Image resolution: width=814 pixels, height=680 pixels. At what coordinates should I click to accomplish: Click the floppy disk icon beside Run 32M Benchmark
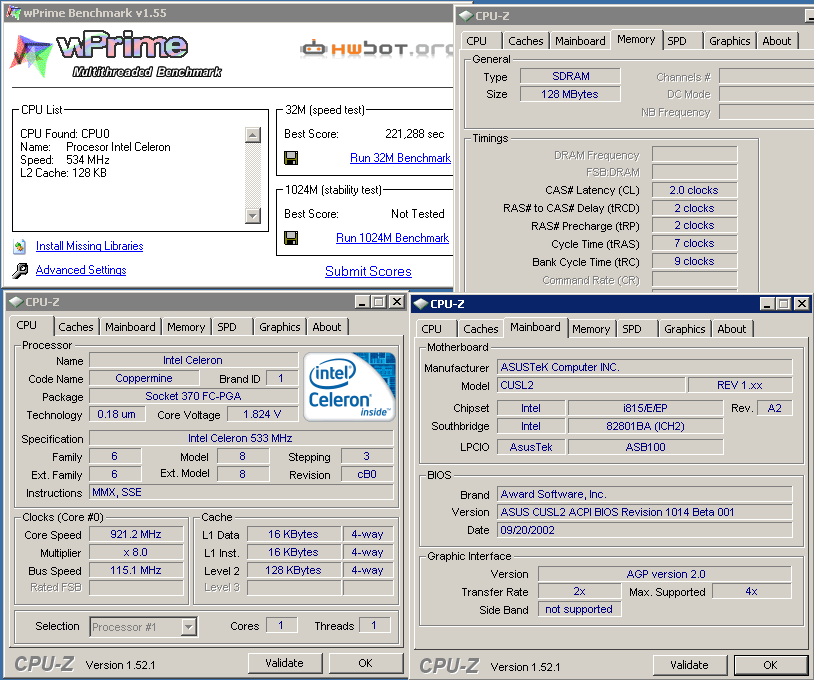tap(291, 158)
